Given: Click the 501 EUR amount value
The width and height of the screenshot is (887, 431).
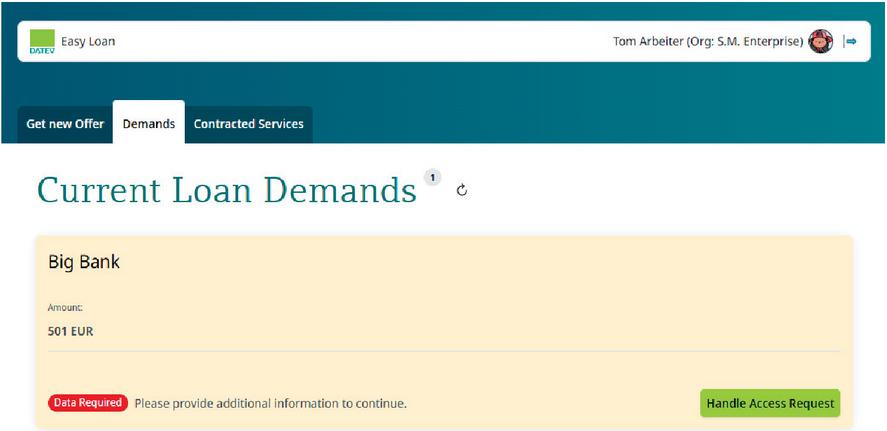Looking at the screenshot, I should 70,331.
